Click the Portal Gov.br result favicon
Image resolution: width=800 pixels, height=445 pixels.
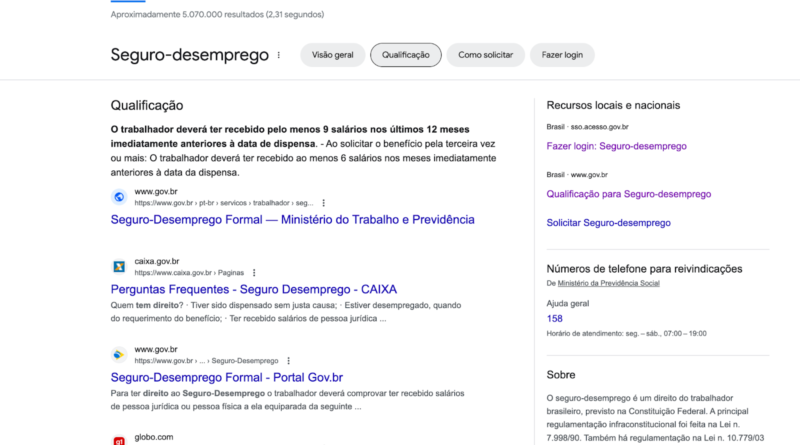119,355
